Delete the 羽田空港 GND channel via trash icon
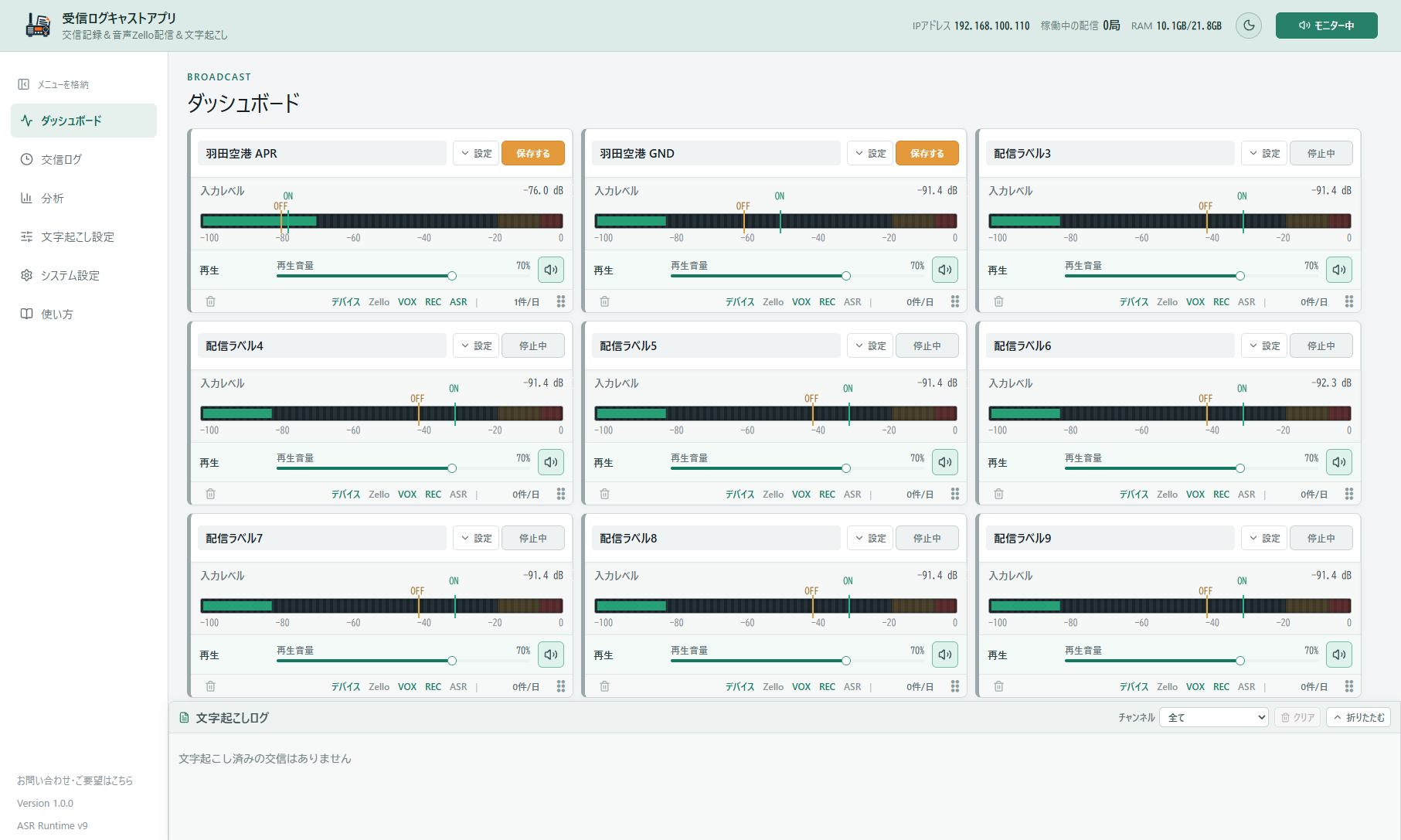 click(x=605, y=301)
